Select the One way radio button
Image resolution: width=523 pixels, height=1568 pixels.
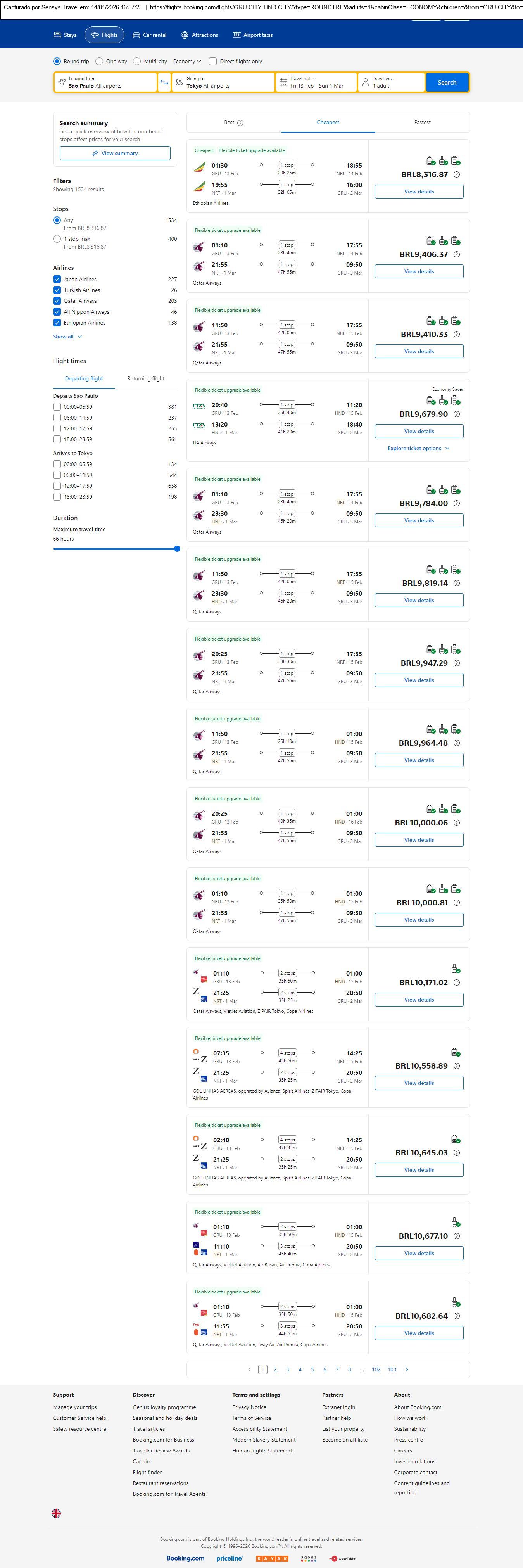[99, 62]
